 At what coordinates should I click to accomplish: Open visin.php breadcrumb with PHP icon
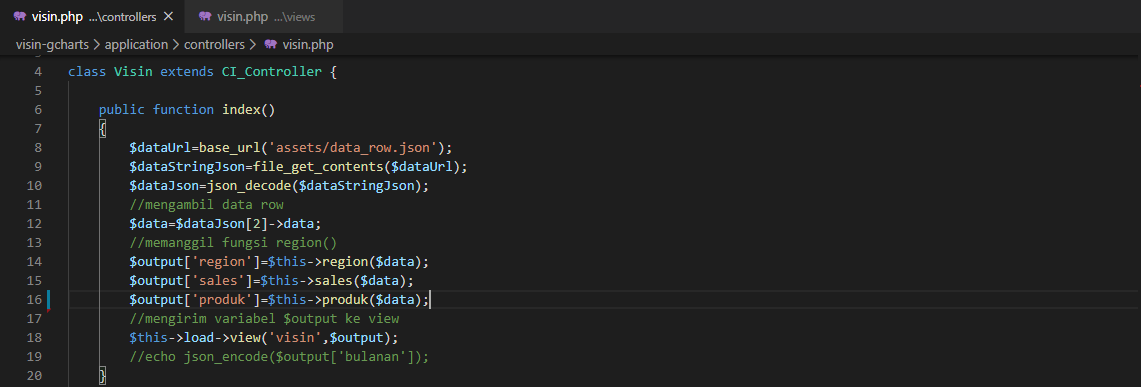coord(299,44)
